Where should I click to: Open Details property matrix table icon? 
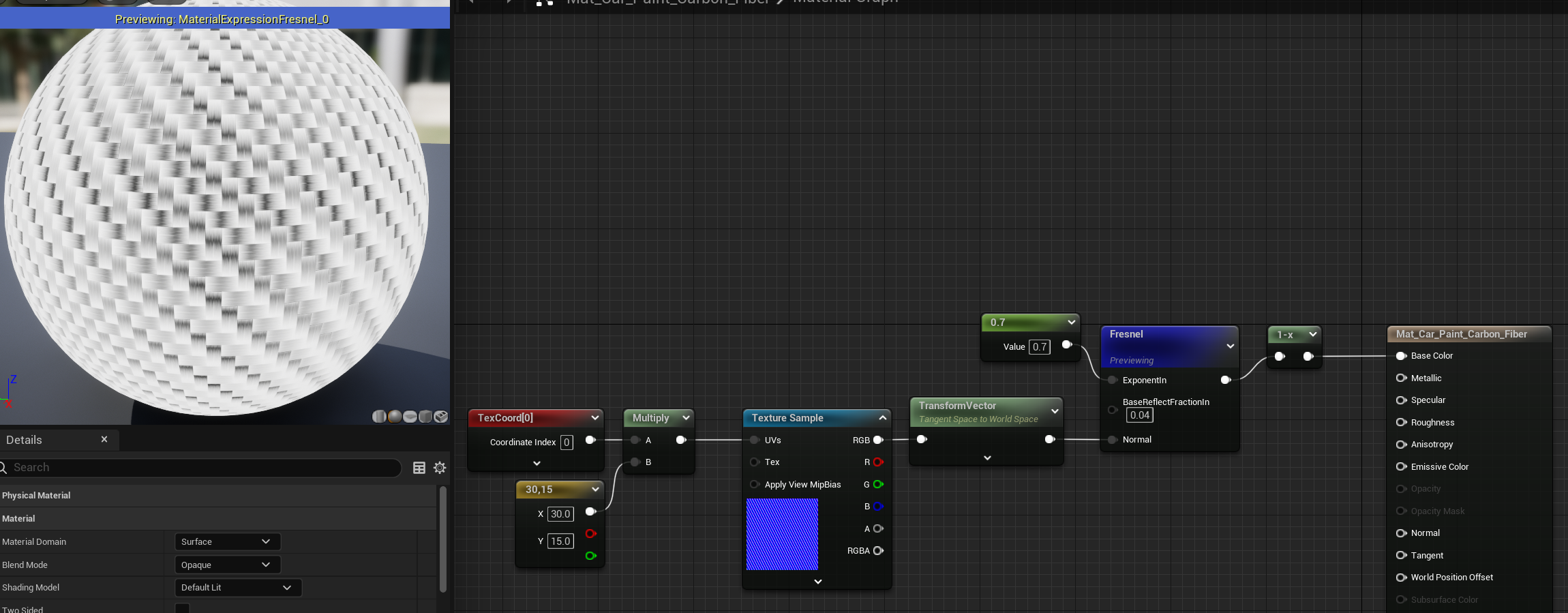pos(419,468)
